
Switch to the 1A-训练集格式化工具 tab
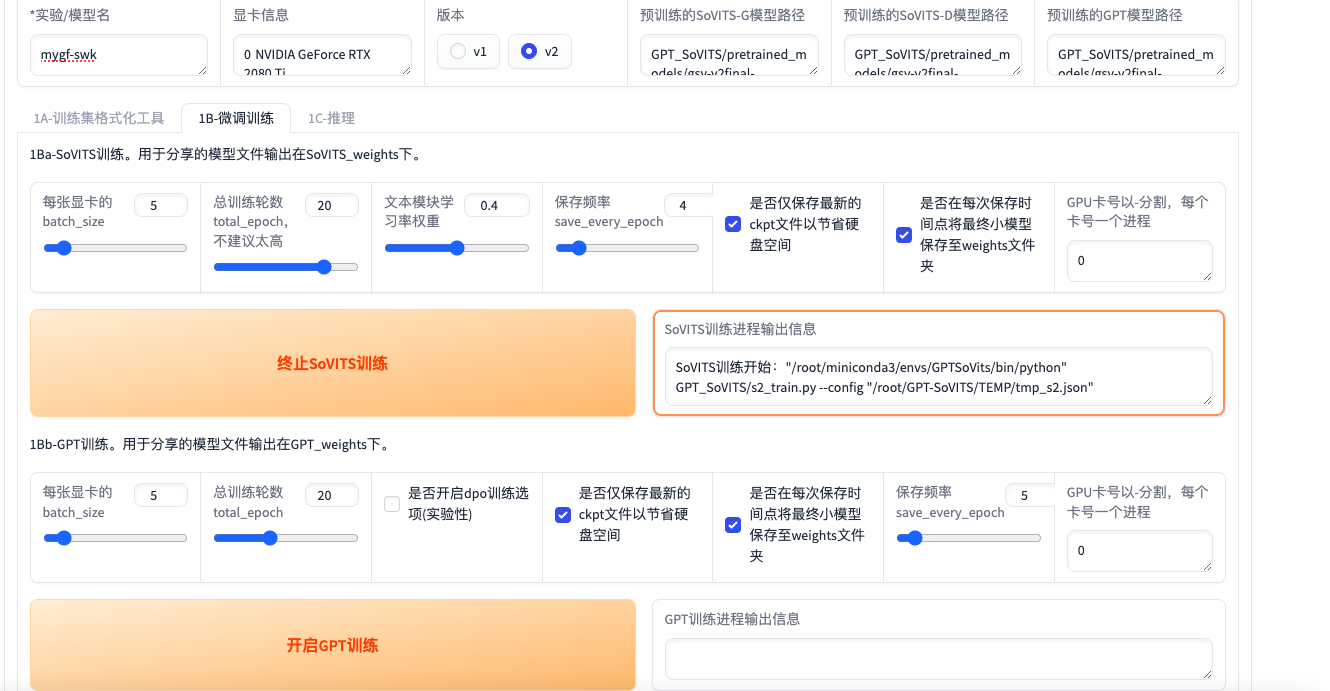(98, 118)
